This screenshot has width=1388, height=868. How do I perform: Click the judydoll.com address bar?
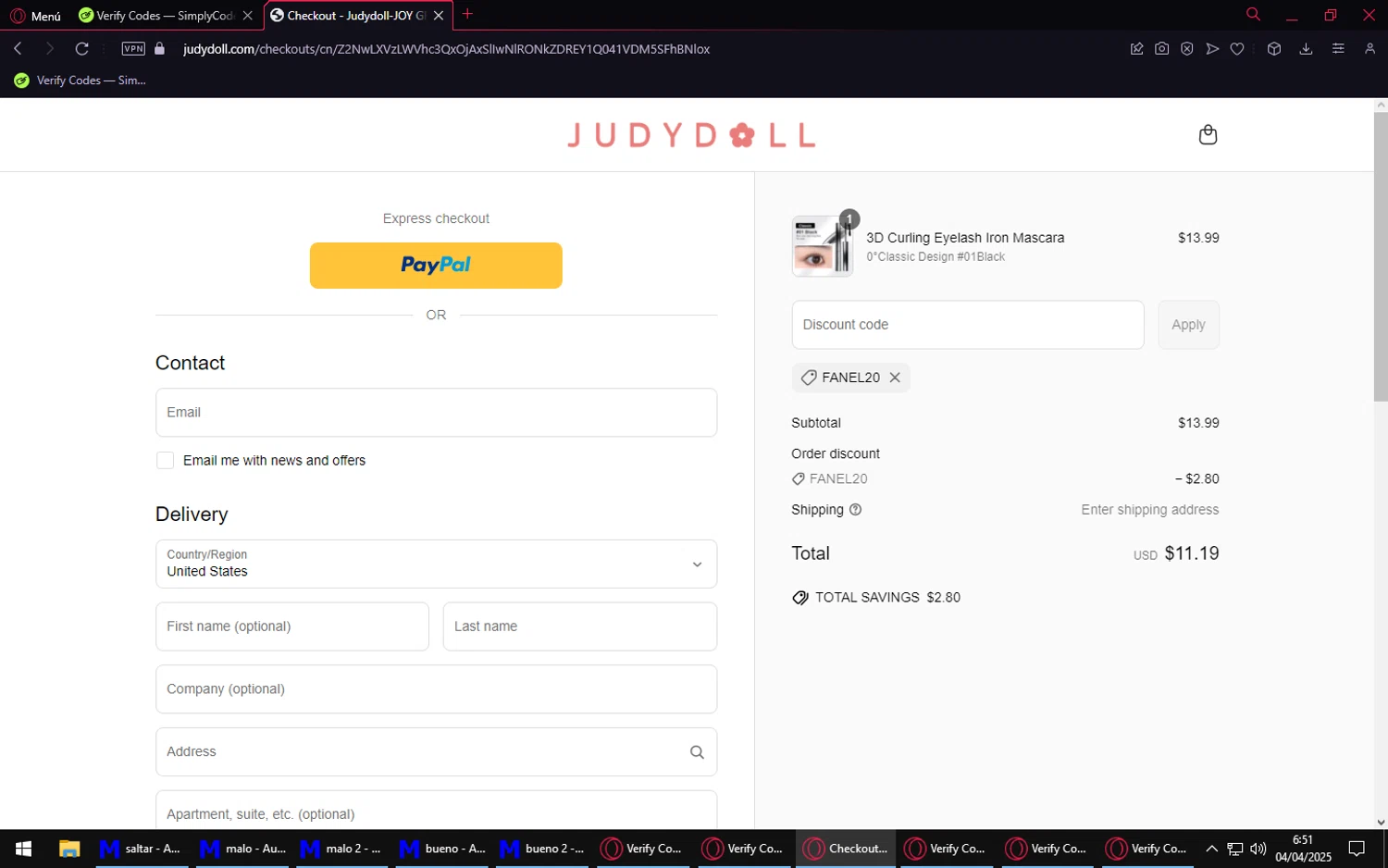pyautogui.click(x=446, y=49)
